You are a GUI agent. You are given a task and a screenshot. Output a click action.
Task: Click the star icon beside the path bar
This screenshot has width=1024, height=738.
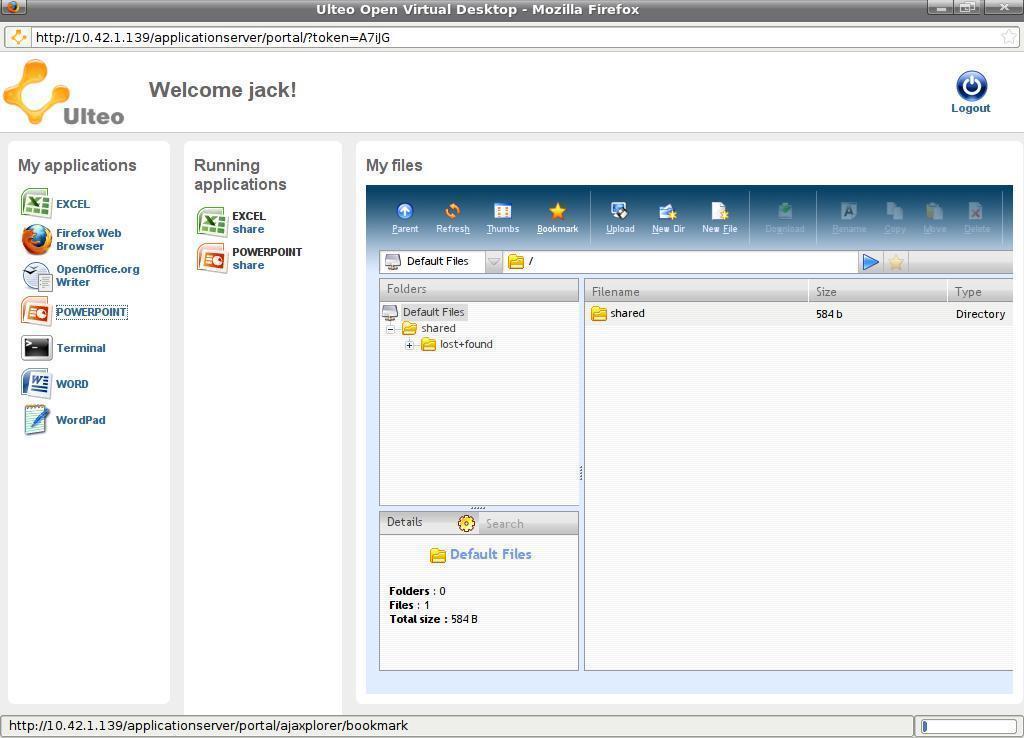click(x=895, y=262)
